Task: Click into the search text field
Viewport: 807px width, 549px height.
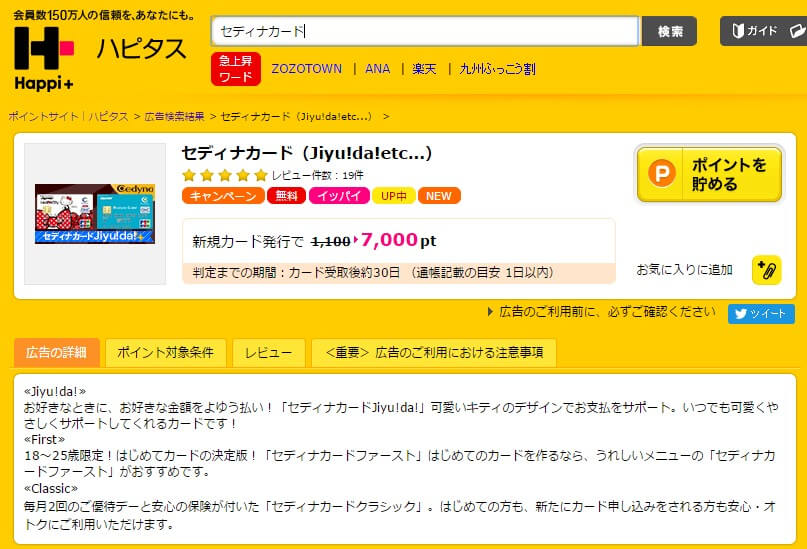Action: pos(424,31)
